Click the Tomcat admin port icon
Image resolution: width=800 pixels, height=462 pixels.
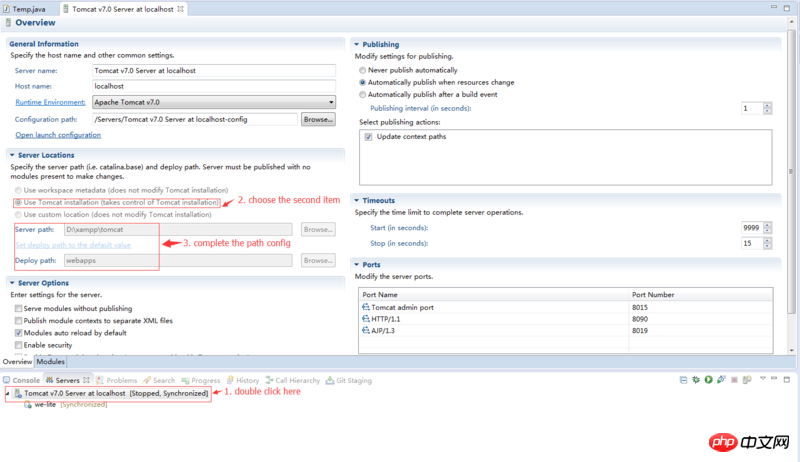point(366,307)
